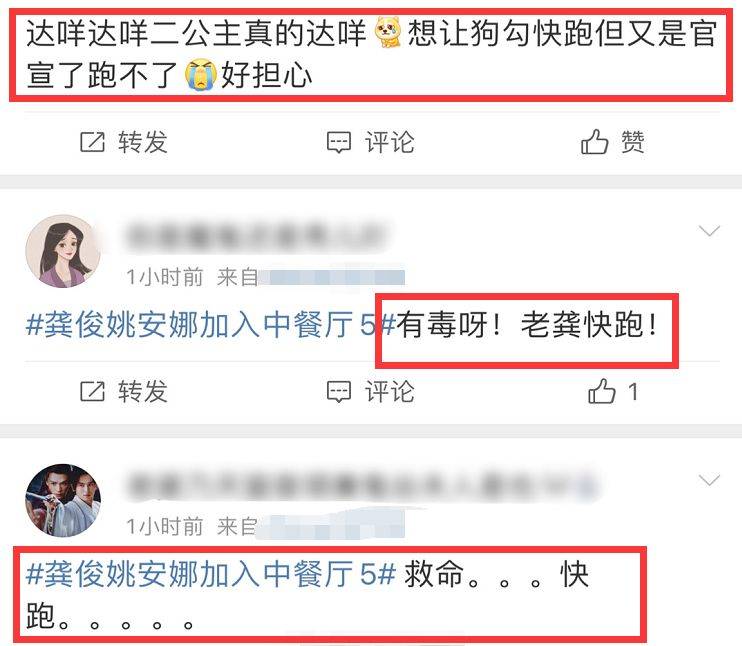742x646 pixels.
Task: Click 评论 label under the second post
Action: (x=389, y=391)
